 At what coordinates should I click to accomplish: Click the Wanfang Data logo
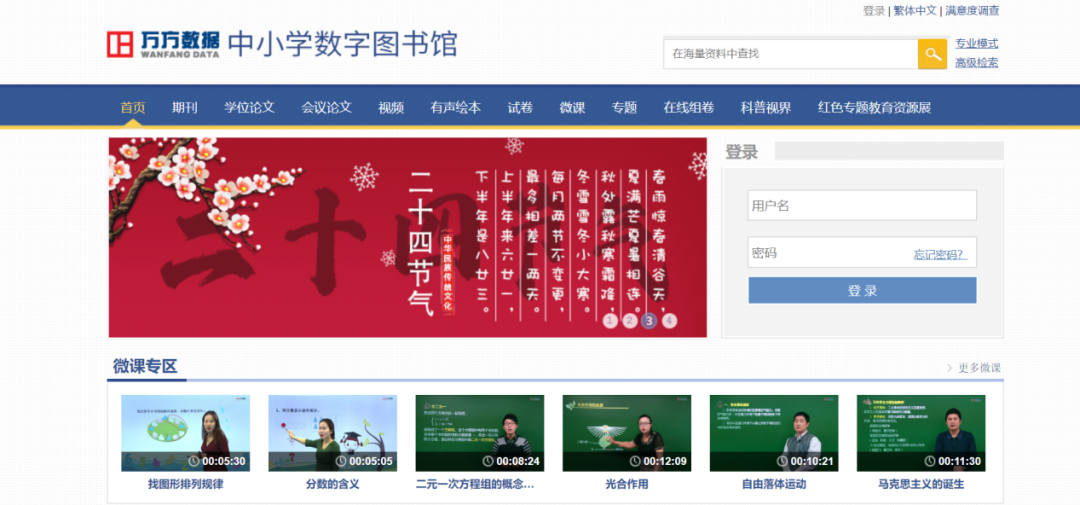coord(163,43)
